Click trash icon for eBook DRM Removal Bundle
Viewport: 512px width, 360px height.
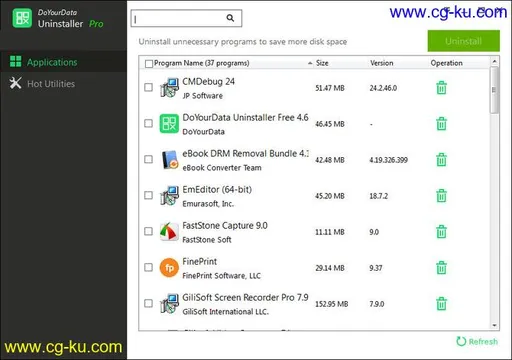pyautogui.click(x=441, y=160)
